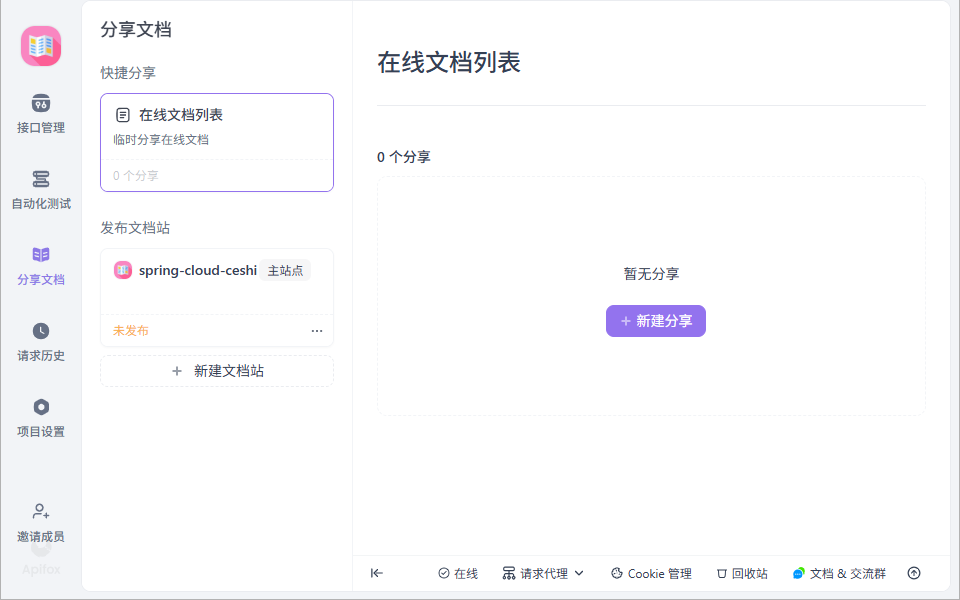This screenshot has height=600, width=960.
Task: Open the three-dots menu on 未发布 row
Action: click(317, 331)
